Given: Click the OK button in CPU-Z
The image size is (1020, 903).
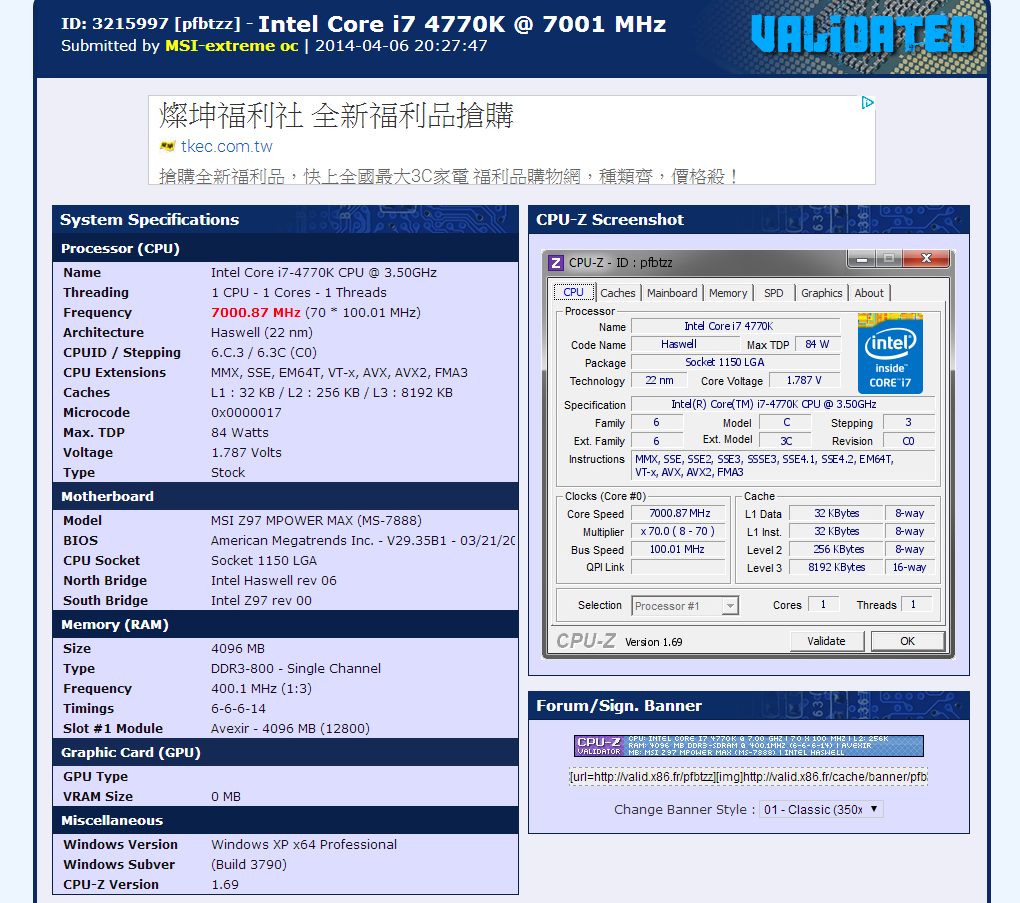Looking at the screenshot, I should (x=907, y=641).
